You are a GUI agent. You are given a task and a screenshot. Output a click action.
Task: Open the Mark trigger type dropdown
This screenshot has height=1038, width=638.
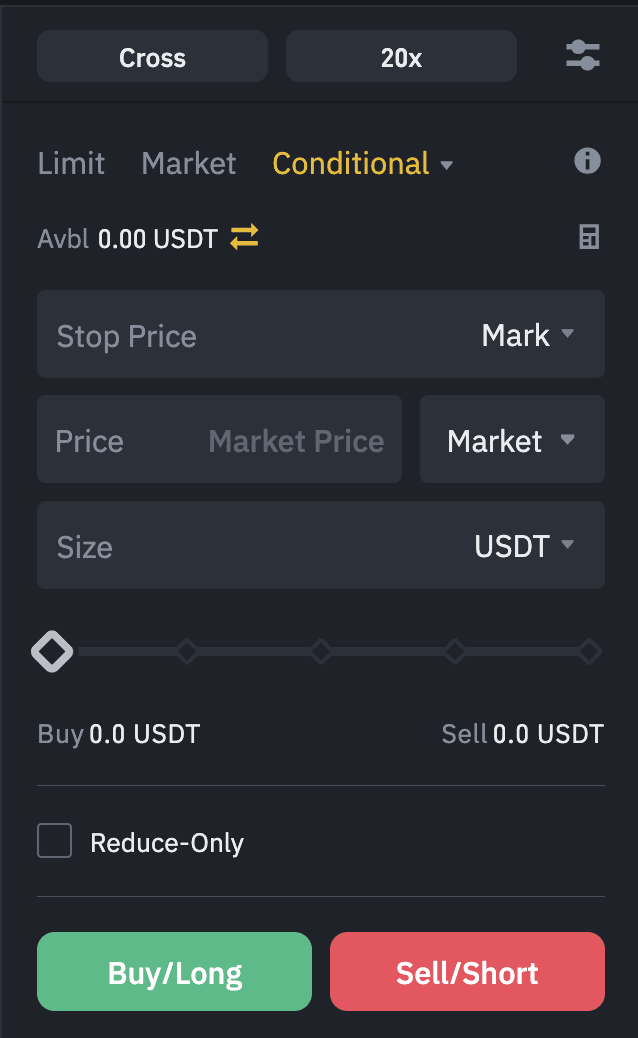[528, 335]
